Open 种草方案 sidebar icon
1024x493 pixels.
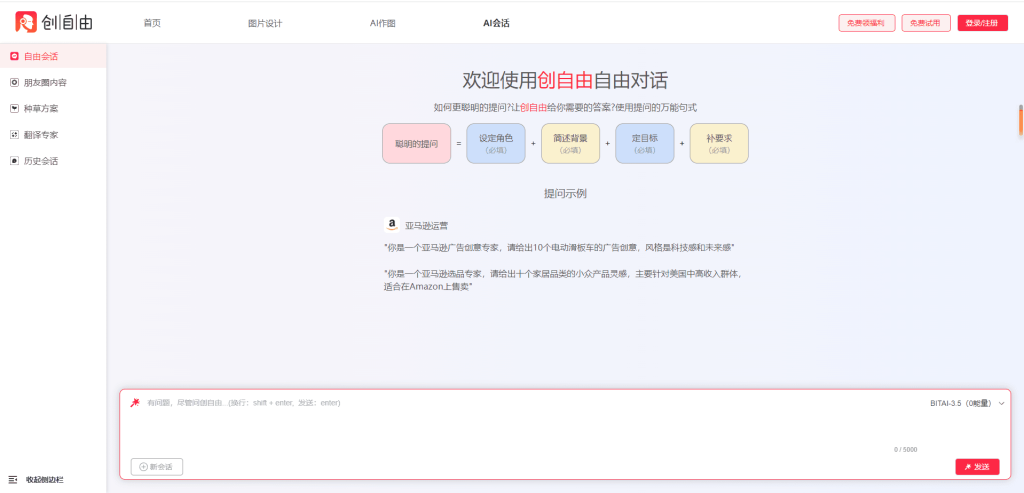coord(14,108)
